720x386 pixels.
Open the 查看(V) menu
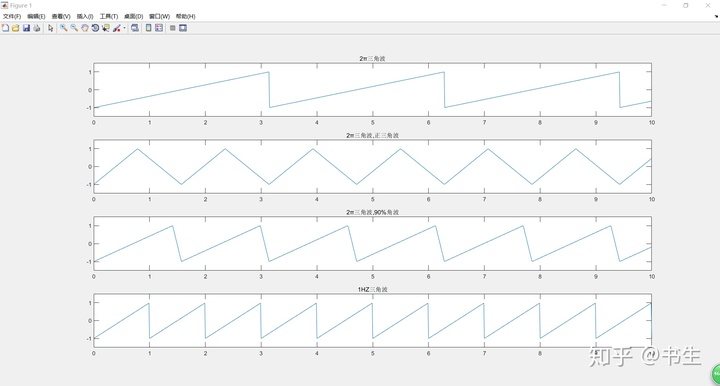61,17
